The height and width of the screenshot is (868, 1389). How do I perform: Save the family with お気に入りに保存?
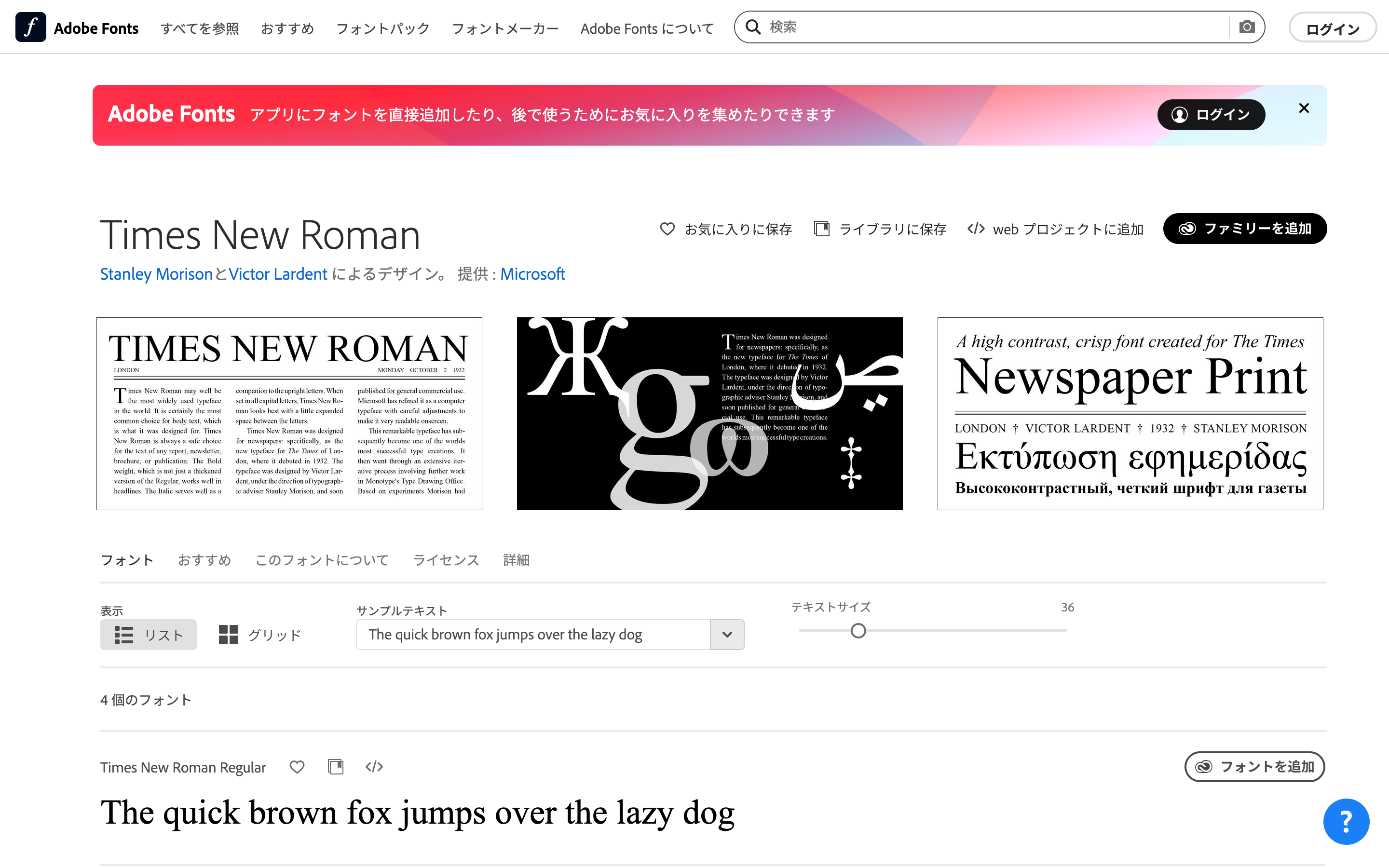coord(725,229)
